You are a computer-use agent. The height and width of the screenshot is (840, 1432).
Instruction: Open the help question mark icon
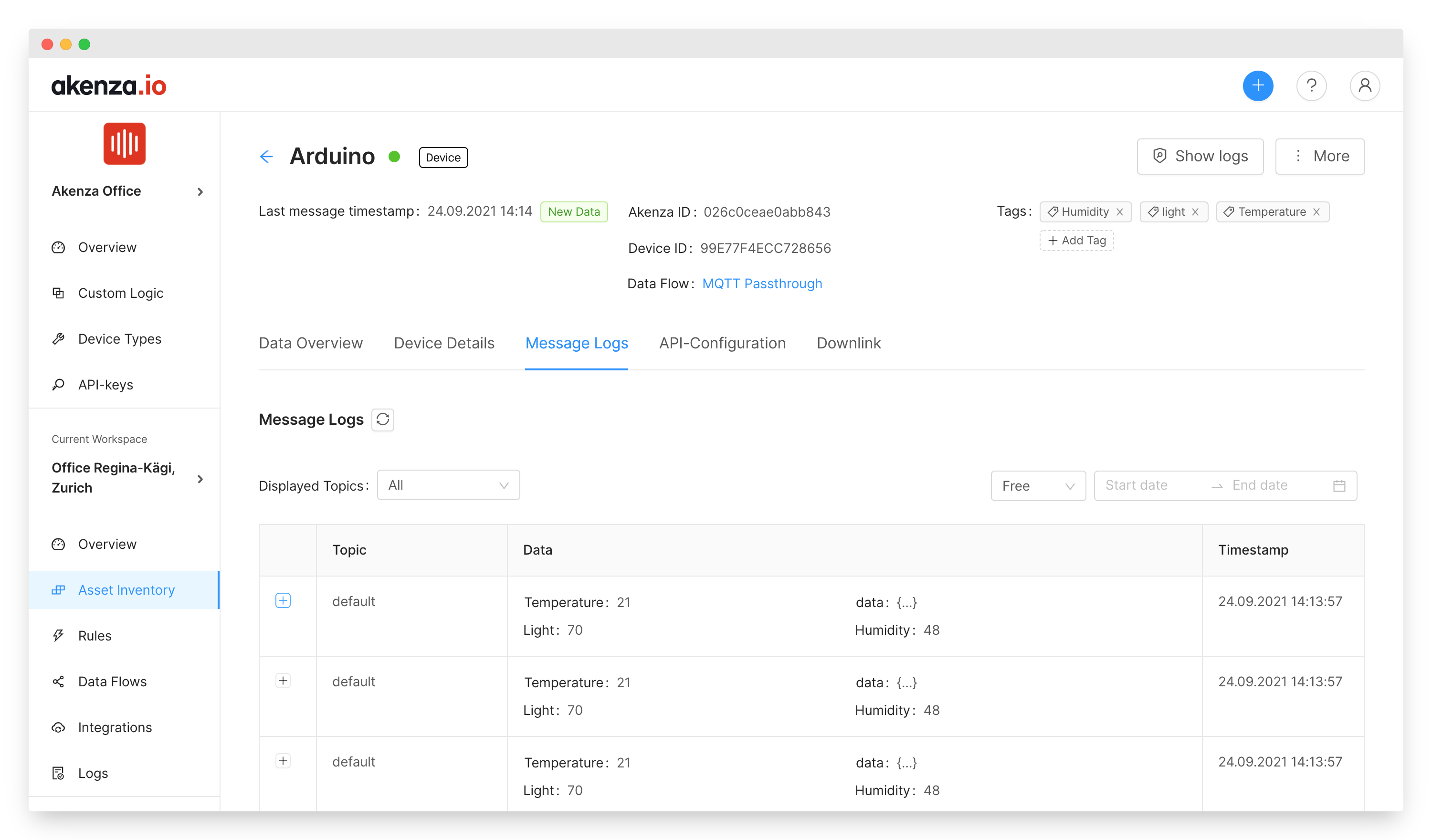click(1311, 86)
